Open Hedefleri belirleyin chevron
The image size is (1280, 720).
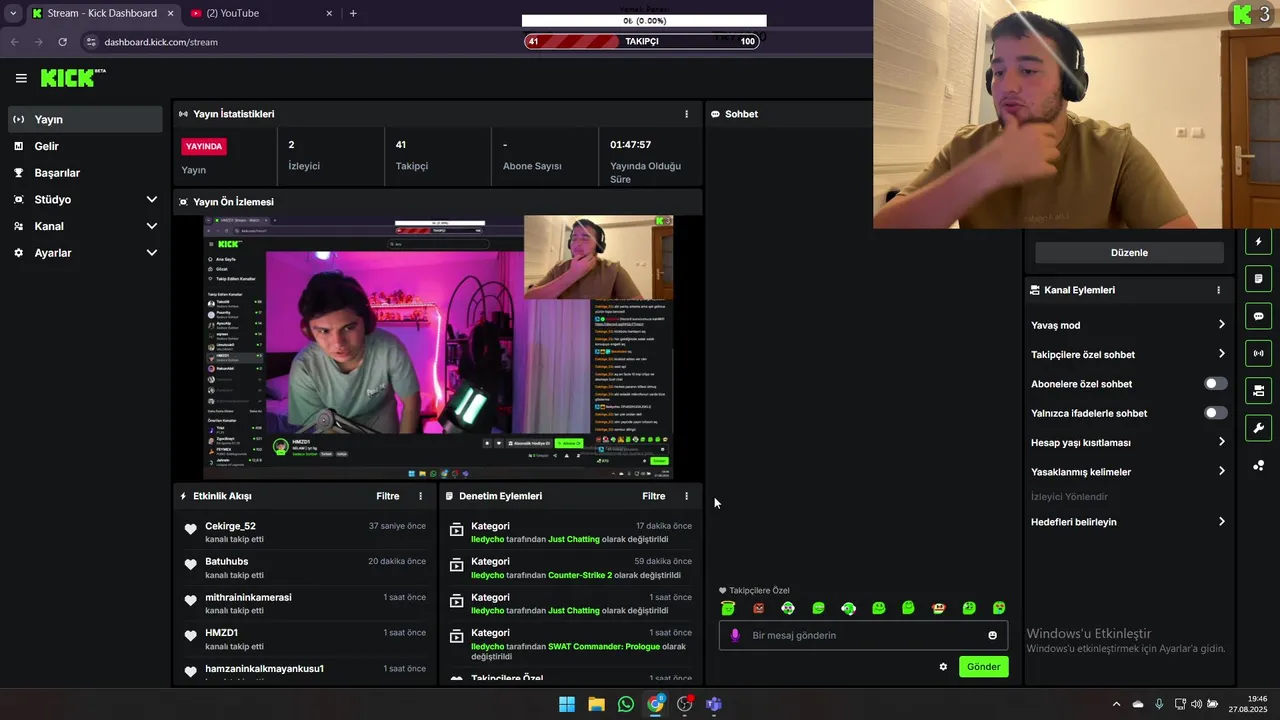pyautogui.click(x=1221, y=522)
